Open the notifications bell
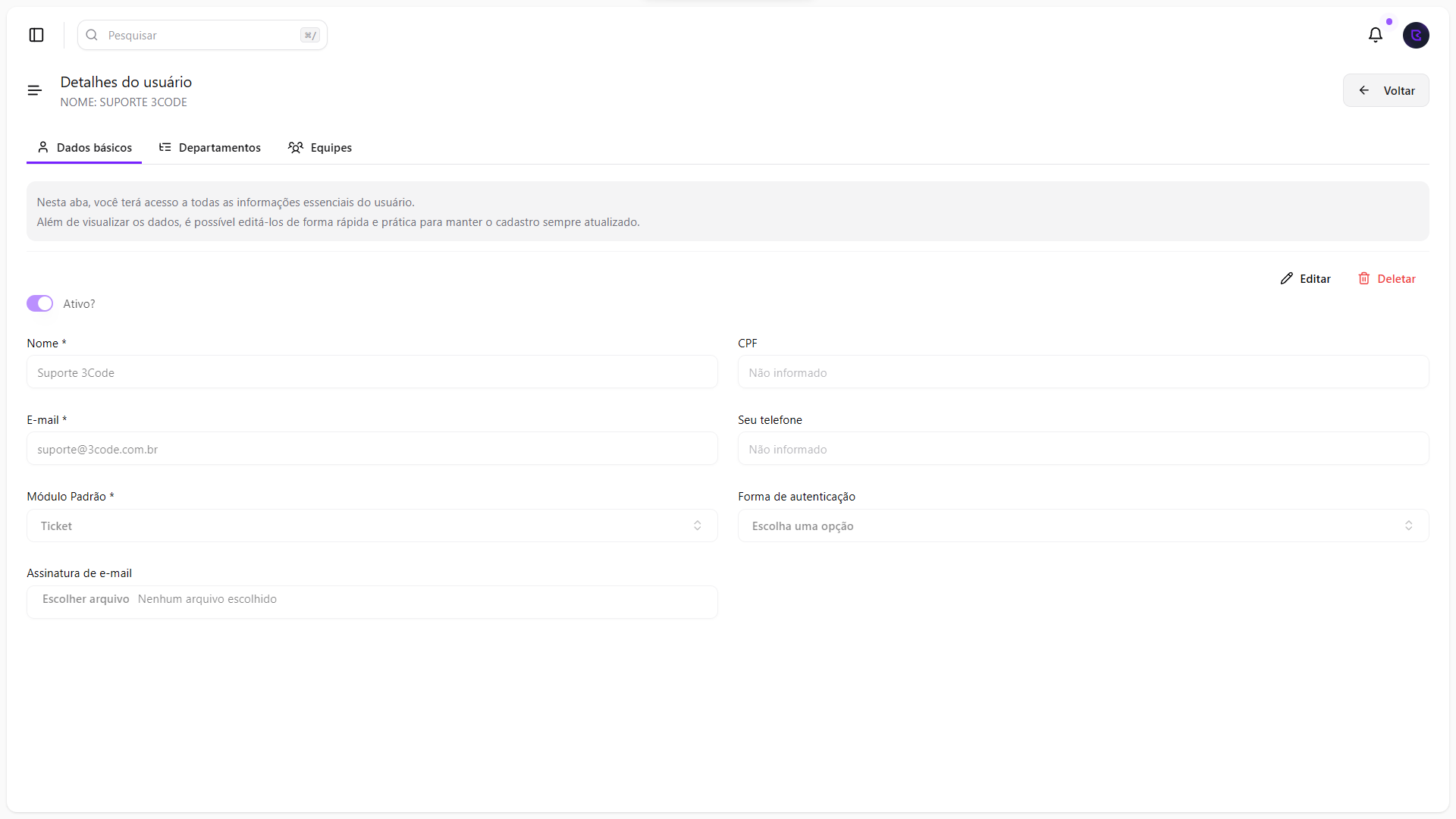This screenshot has height=819, width=1456. [x=1375, y=35]
